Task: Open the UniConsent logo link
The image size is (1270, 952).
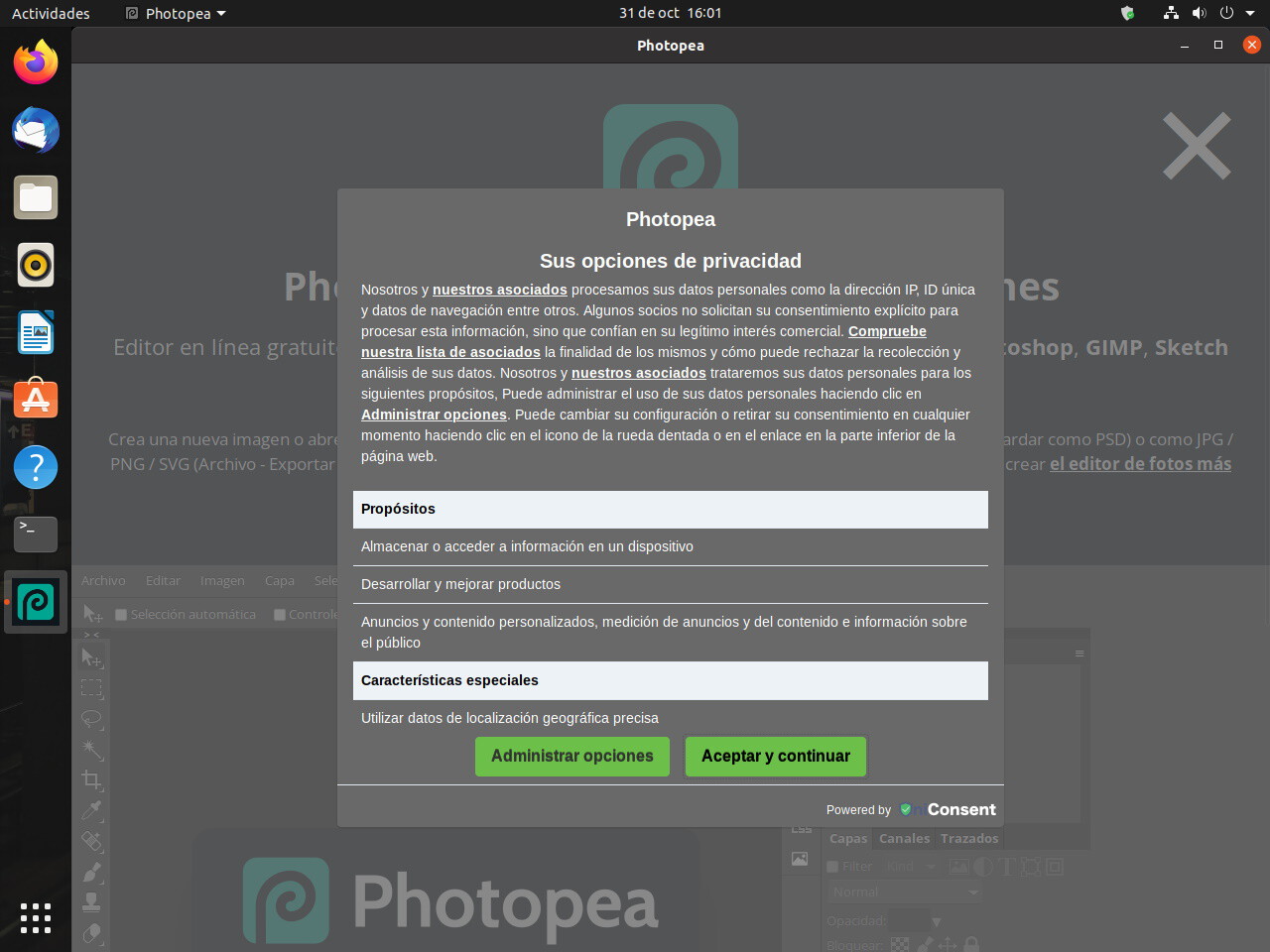Action: tap(948, 809)
